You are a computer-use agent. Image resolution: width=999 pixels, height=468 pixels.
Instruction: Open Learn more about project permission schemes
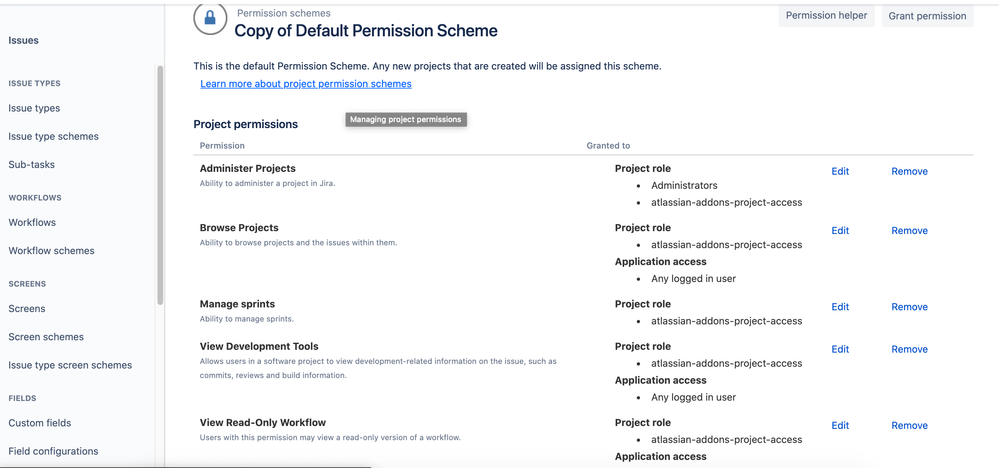pyautogui.click(x=306, y=84)
